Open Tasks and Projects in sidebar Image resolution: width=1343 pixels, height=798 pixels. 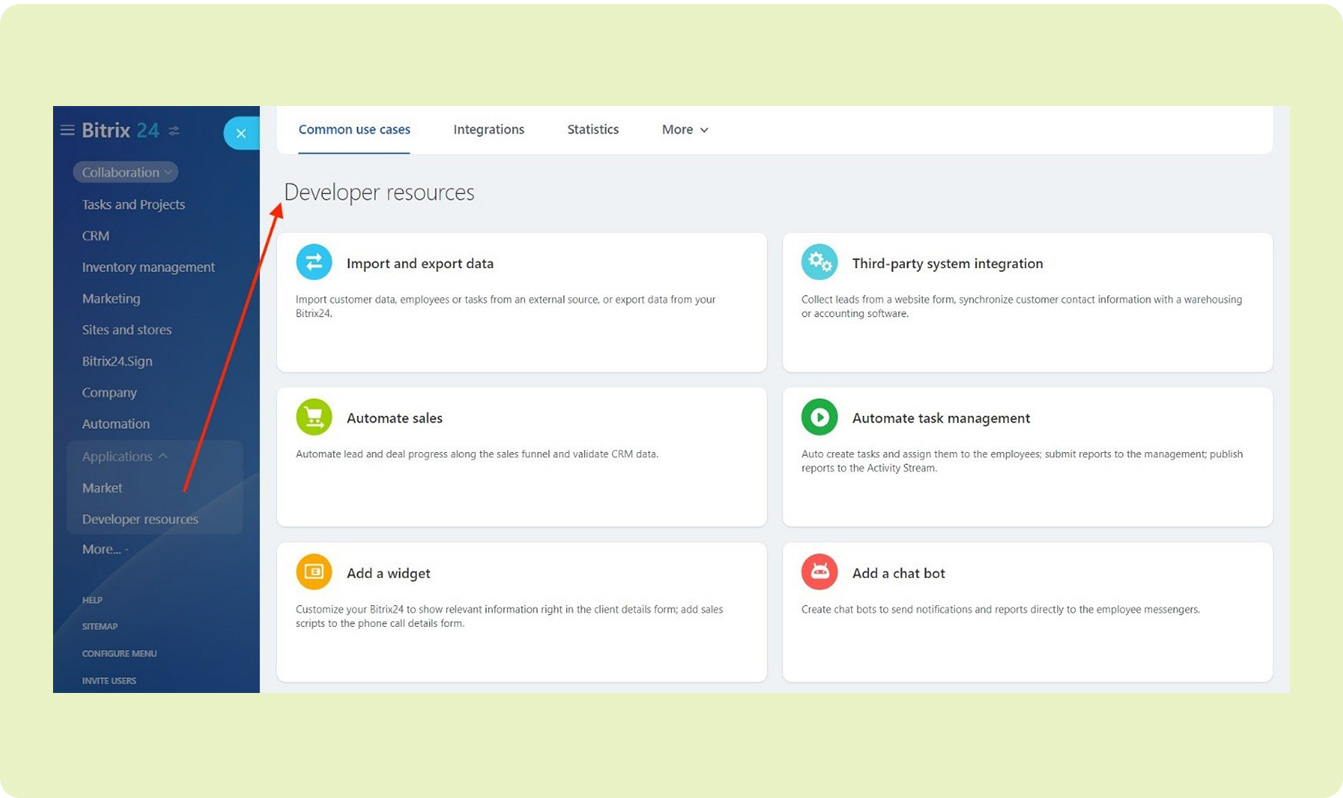(x=133, y=204)
